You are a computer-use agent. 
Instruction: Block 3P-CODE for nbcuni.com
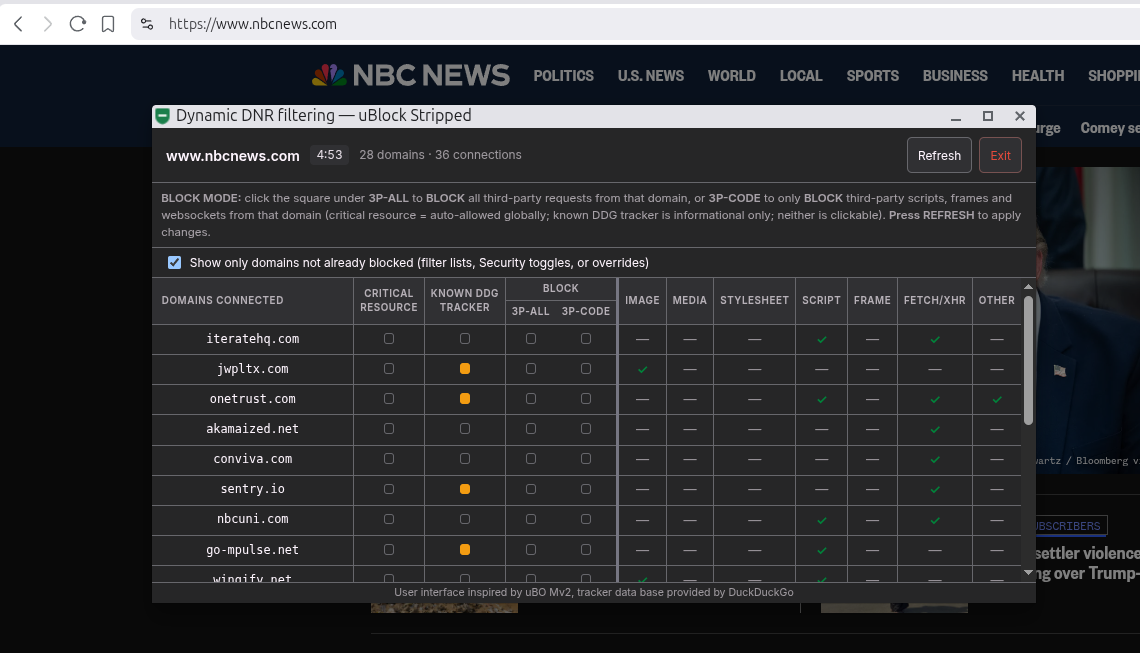point(586,519)
